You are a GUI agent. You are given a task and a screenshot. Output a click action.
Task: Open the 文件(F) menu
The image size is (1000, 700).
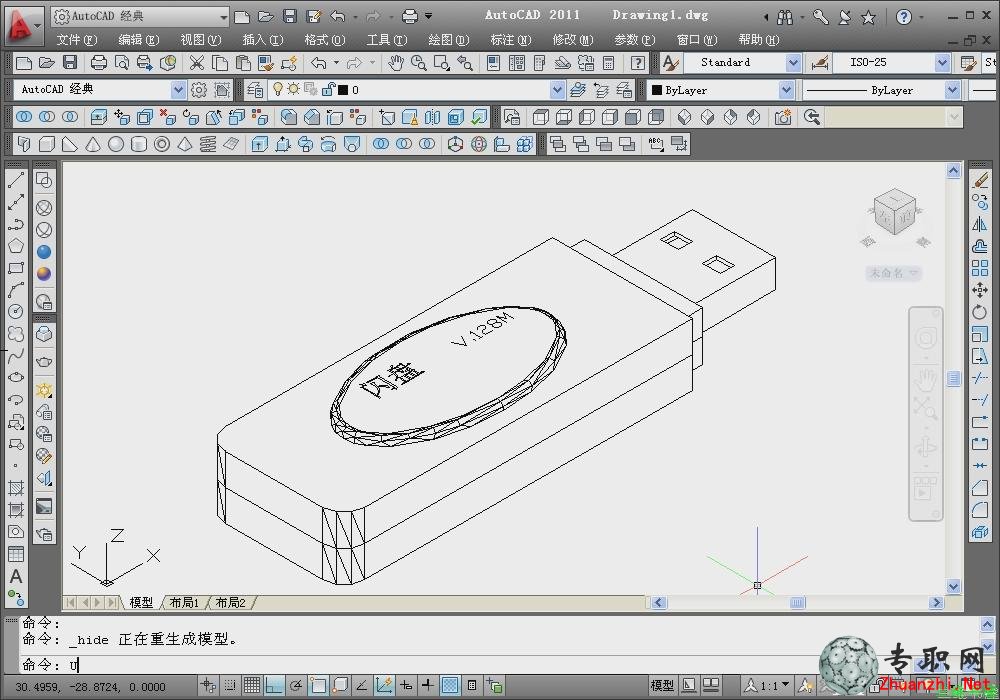click(77, 40)
